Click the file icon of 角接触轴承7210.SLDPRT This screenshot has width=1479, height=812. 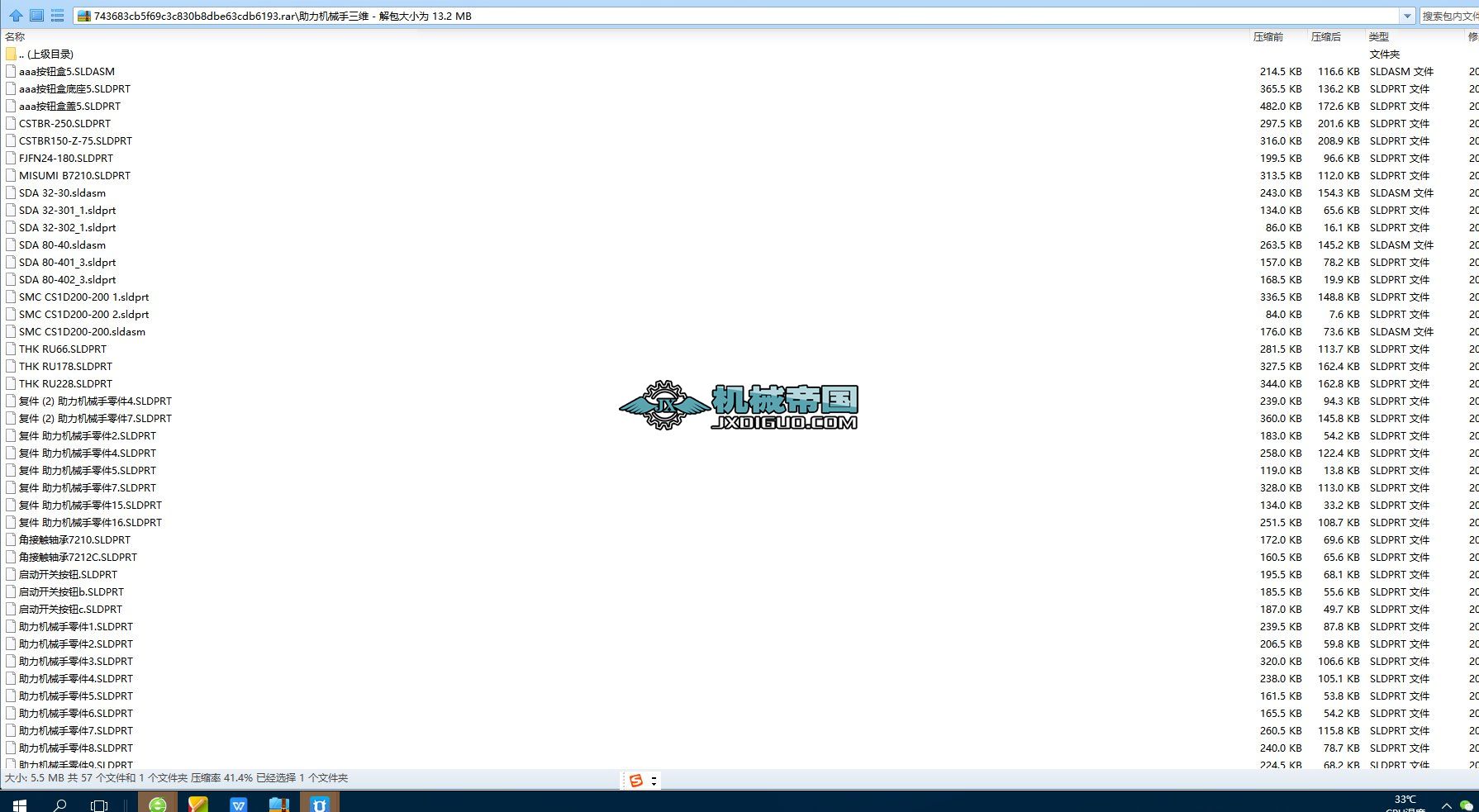[11, 539]
